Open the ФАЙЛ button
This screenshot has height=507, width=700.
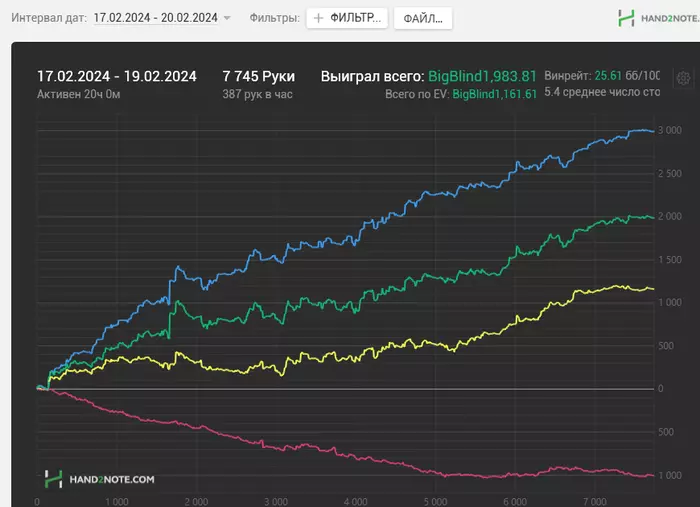click(423, 18)
